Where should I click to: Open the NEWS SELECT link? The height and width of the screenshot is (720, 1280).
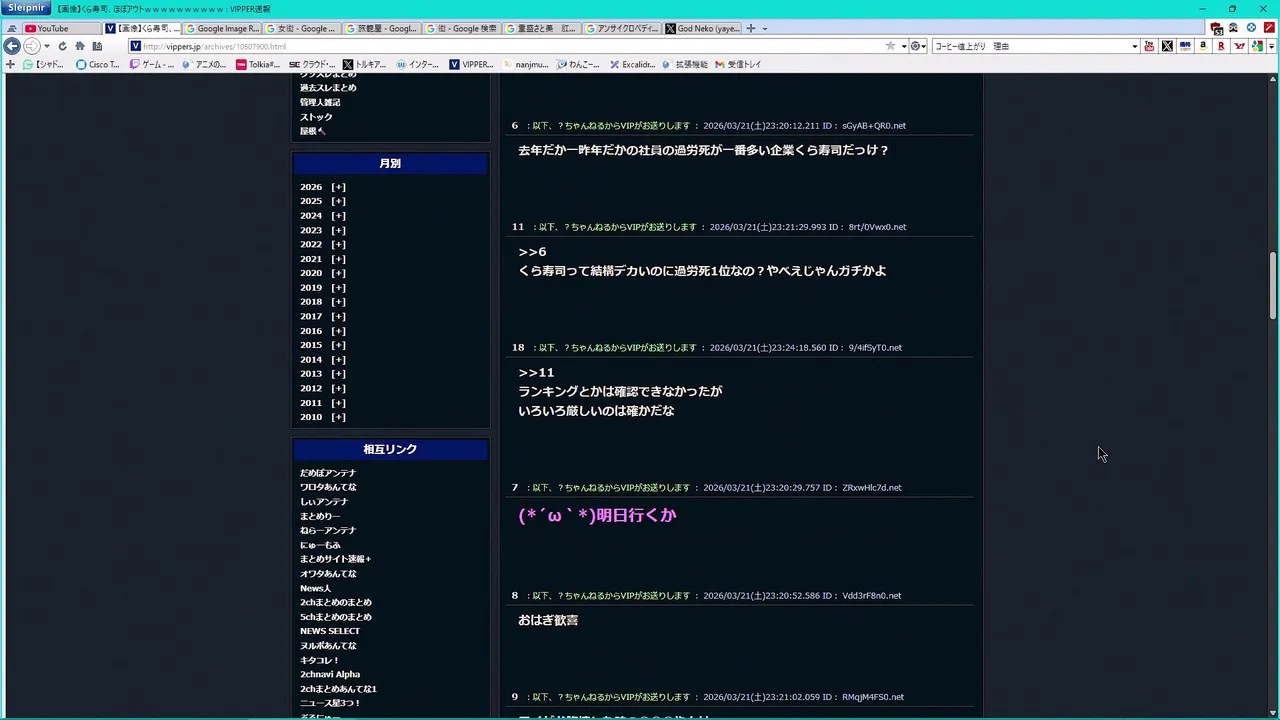(330, 631)
